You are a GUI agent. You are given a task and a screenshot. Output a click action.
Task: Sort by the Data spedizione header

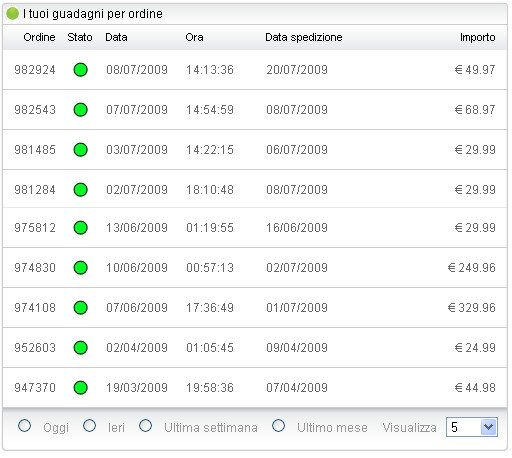tap(304, 37)
